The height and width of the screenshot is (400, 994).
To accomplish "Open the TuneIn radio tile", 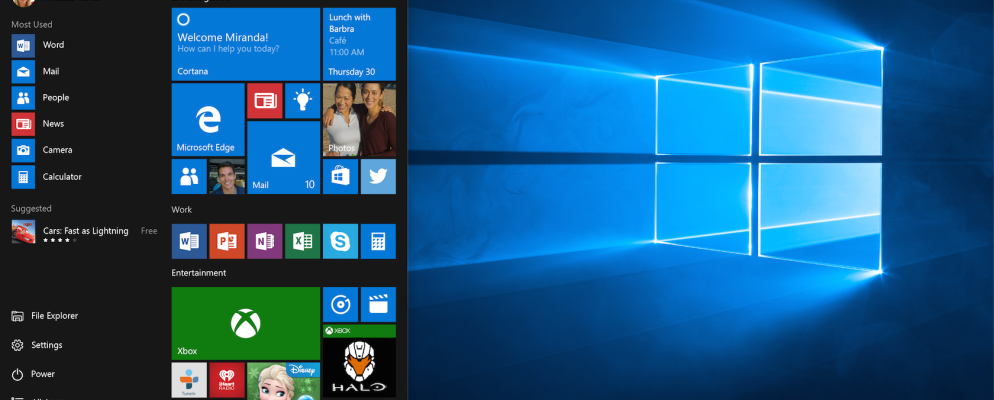I will pos(189,380).
